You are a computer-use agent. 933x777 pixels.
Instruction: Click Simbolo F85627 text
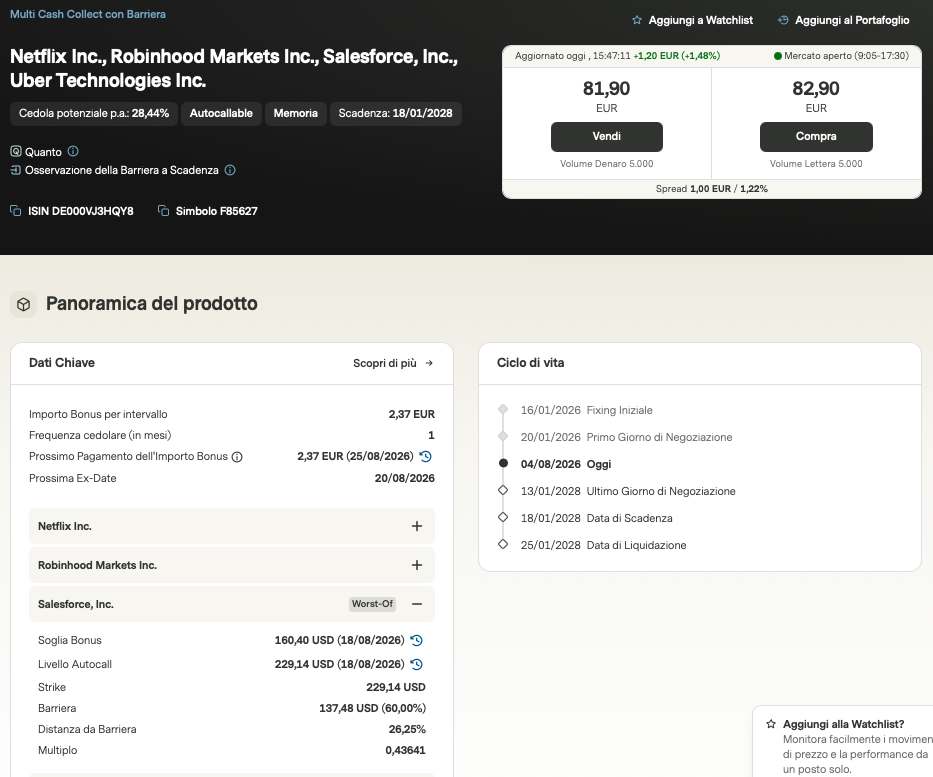click(x=217, y=211)
